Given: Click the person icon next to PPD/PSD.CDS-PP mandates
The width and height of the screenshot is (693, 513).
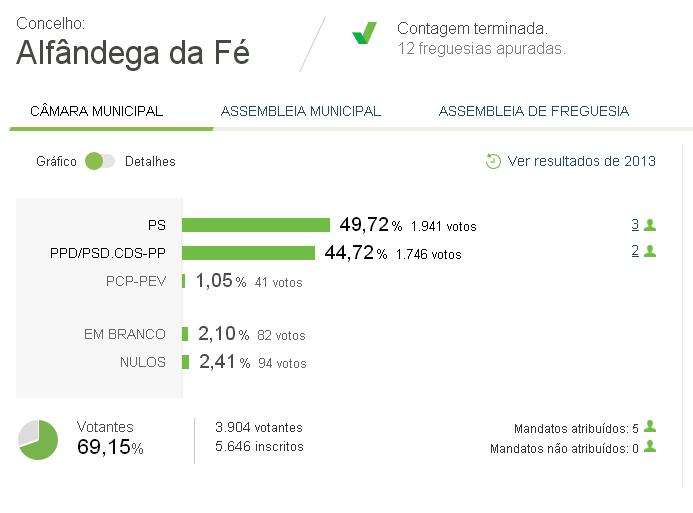Looking at the screenshot, I should click(650, 251).
